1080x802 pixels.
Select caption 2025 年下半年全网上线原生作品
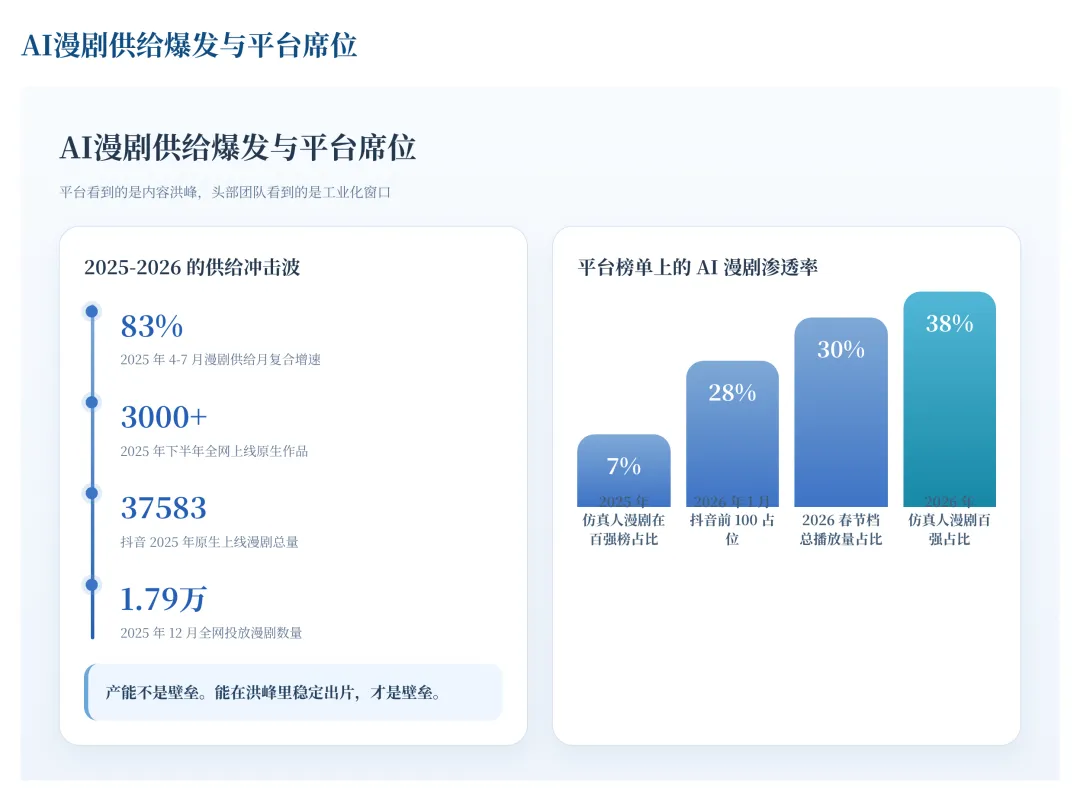[214, 451]
